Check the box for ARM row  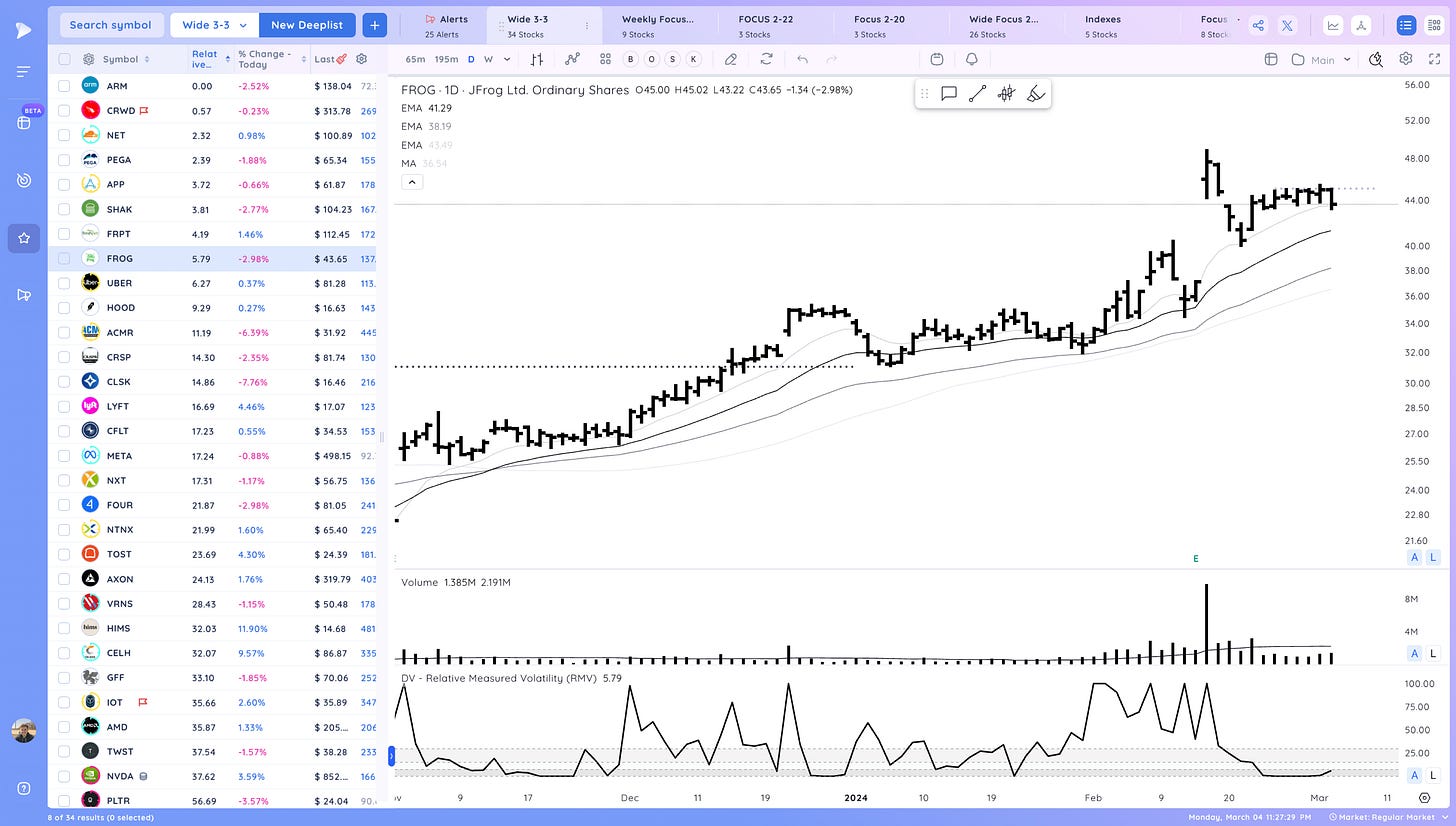pos(64,86)
